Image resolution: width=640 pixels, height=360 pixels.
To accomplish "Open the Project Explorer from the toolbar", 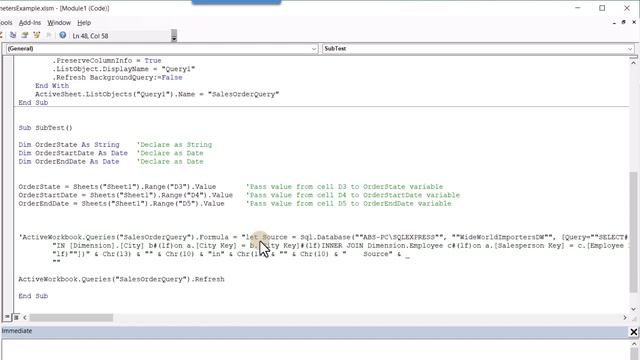I will [x=13, y=36].
